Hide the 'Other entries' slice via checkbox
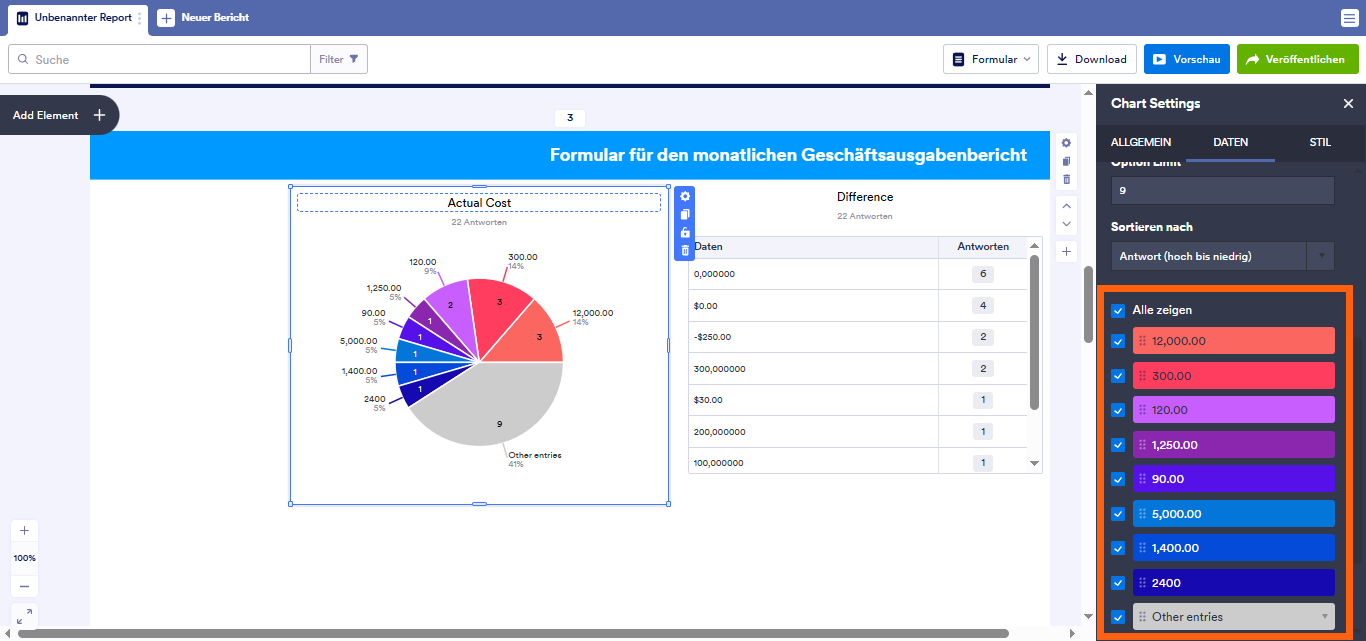Image resolution: width=1366 pixels, height=641 pixels. pos(1117,616)
